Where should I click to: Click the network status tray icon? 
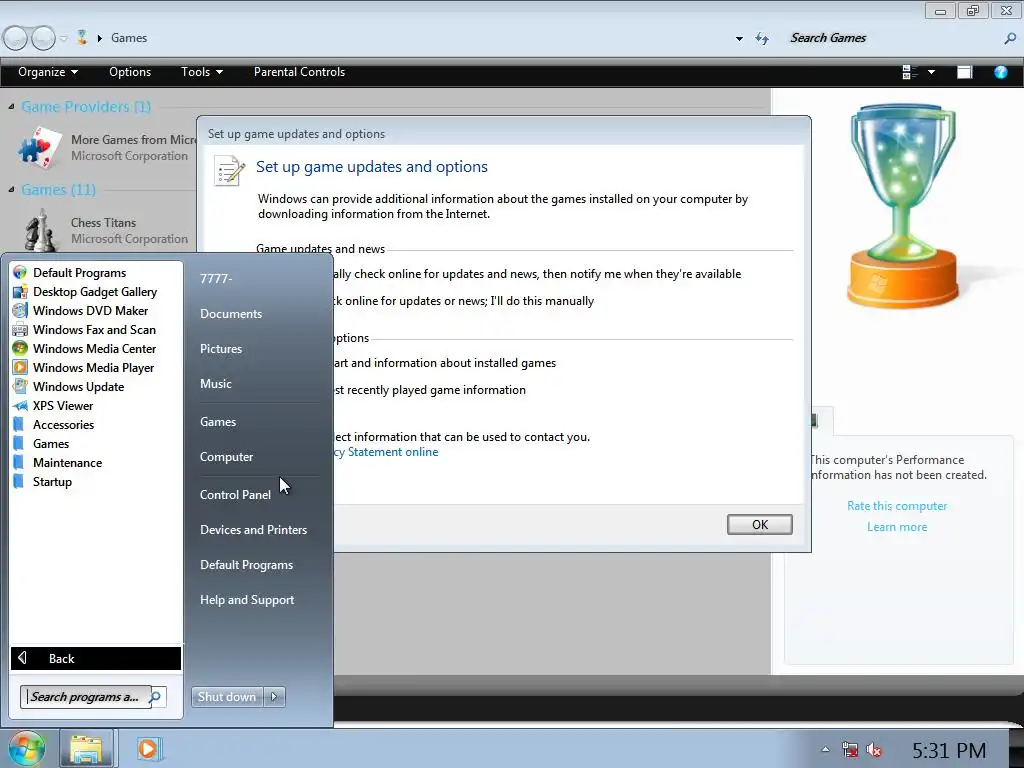click(850, 750)
